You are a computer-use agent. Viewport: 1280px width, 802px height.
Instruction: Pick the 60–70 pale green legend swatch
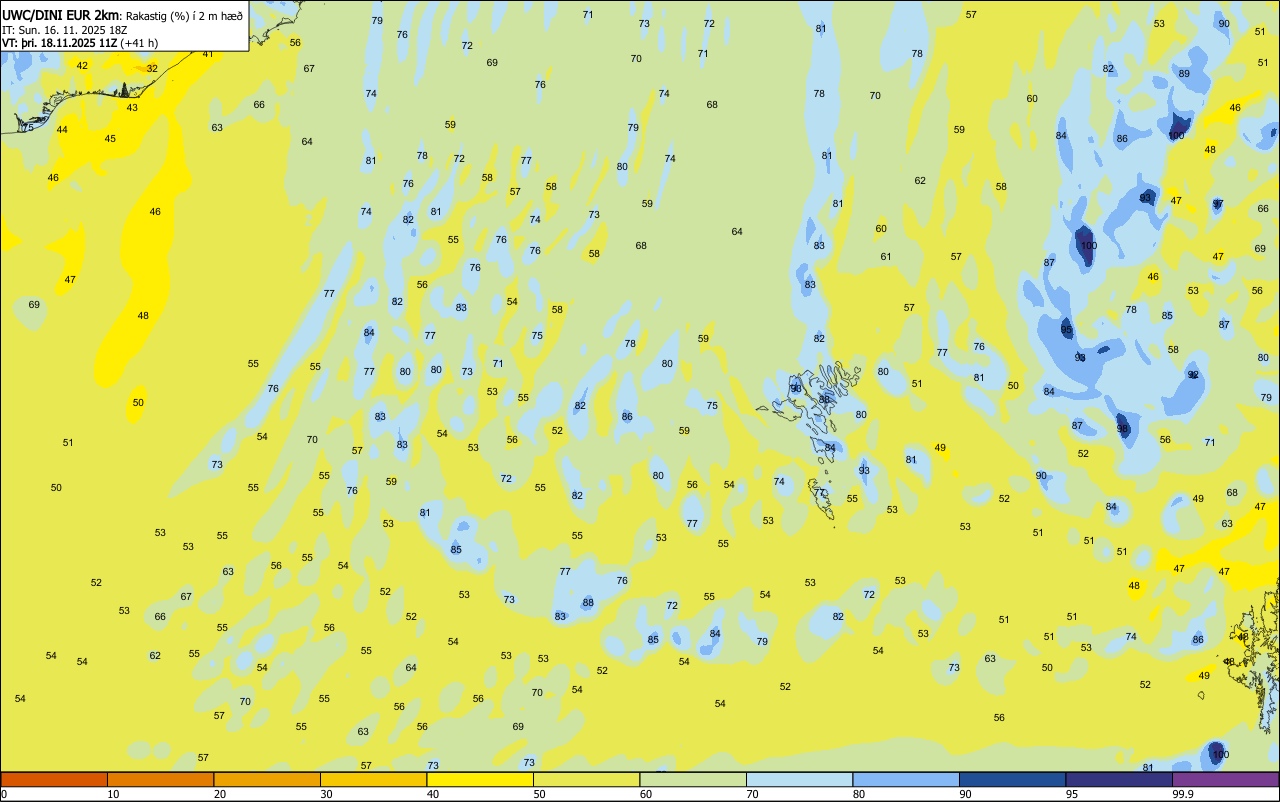point(693,779)
